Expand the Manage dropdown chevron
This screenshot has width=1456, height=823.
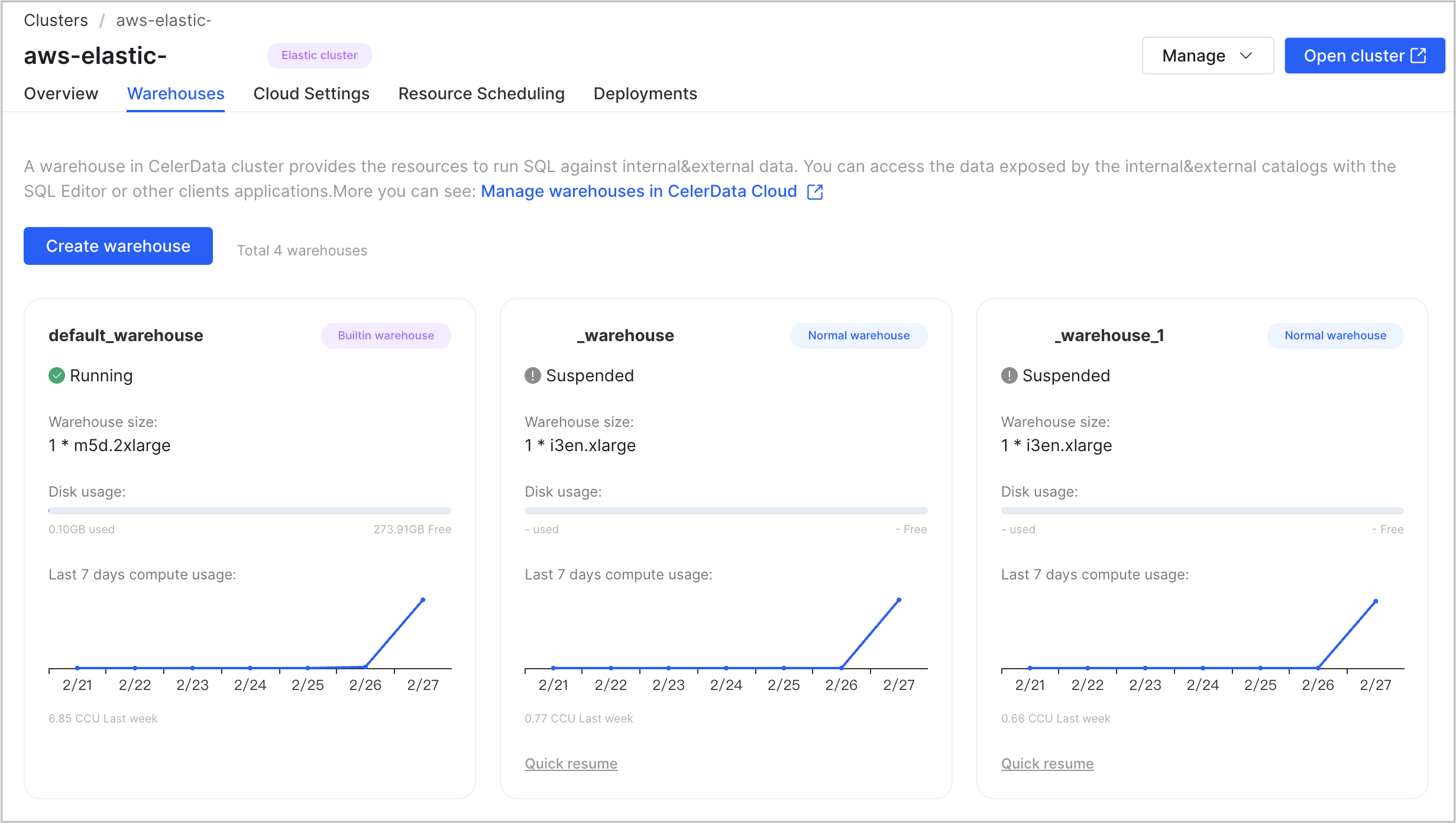coord(1246,56)
